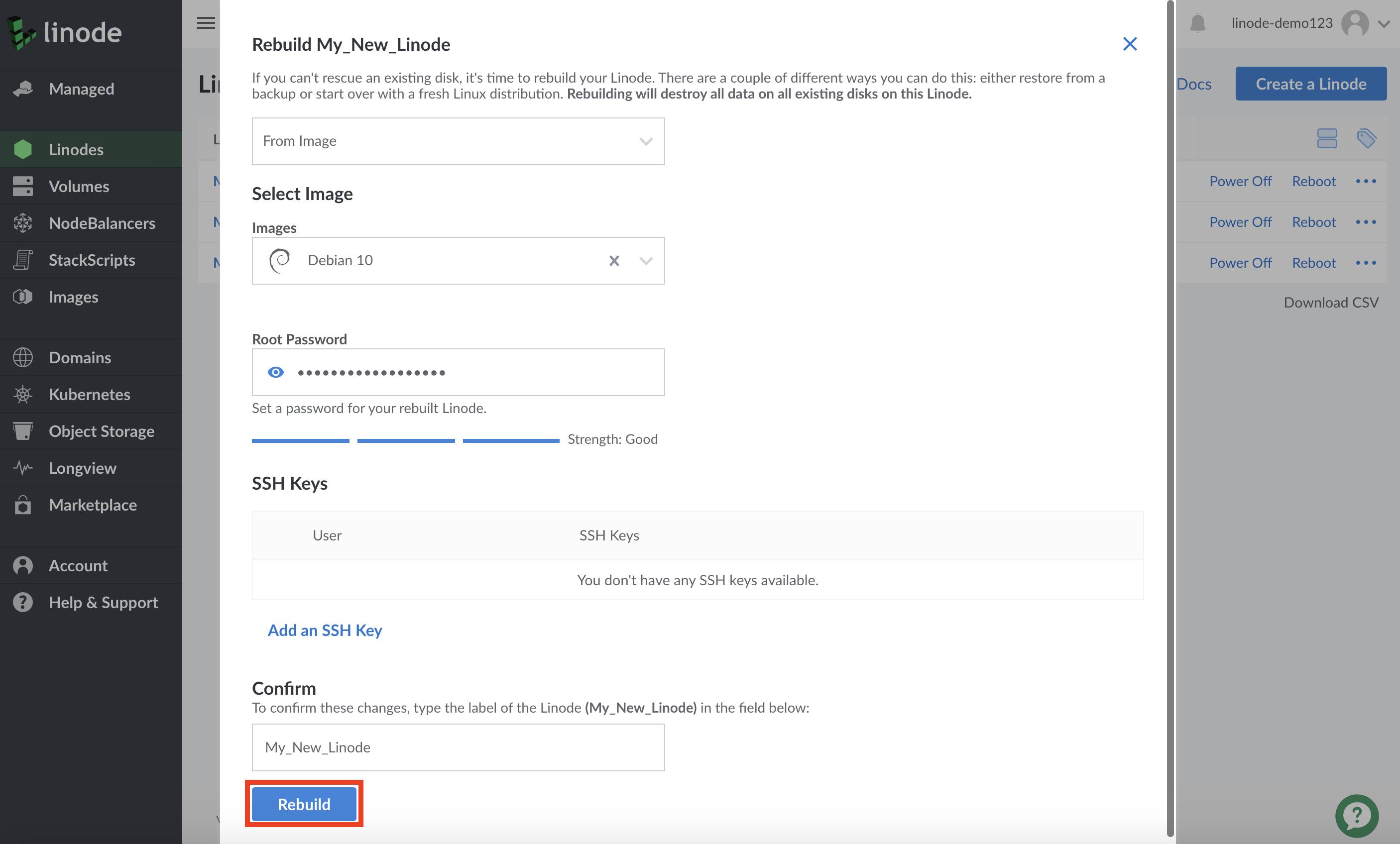The image size is (1400, 844).
Task: Open the hamburger navigation menu
Action: coord(206,23)
